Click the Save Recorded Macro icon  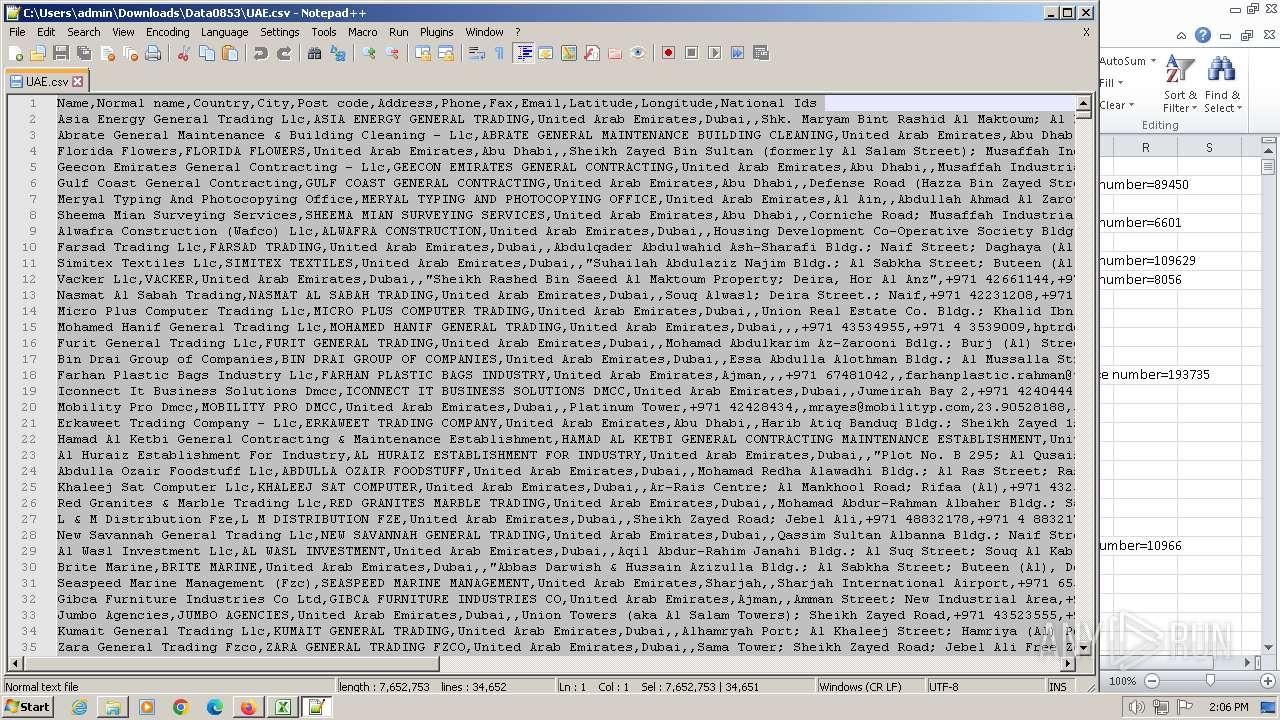tap(760, 53)
